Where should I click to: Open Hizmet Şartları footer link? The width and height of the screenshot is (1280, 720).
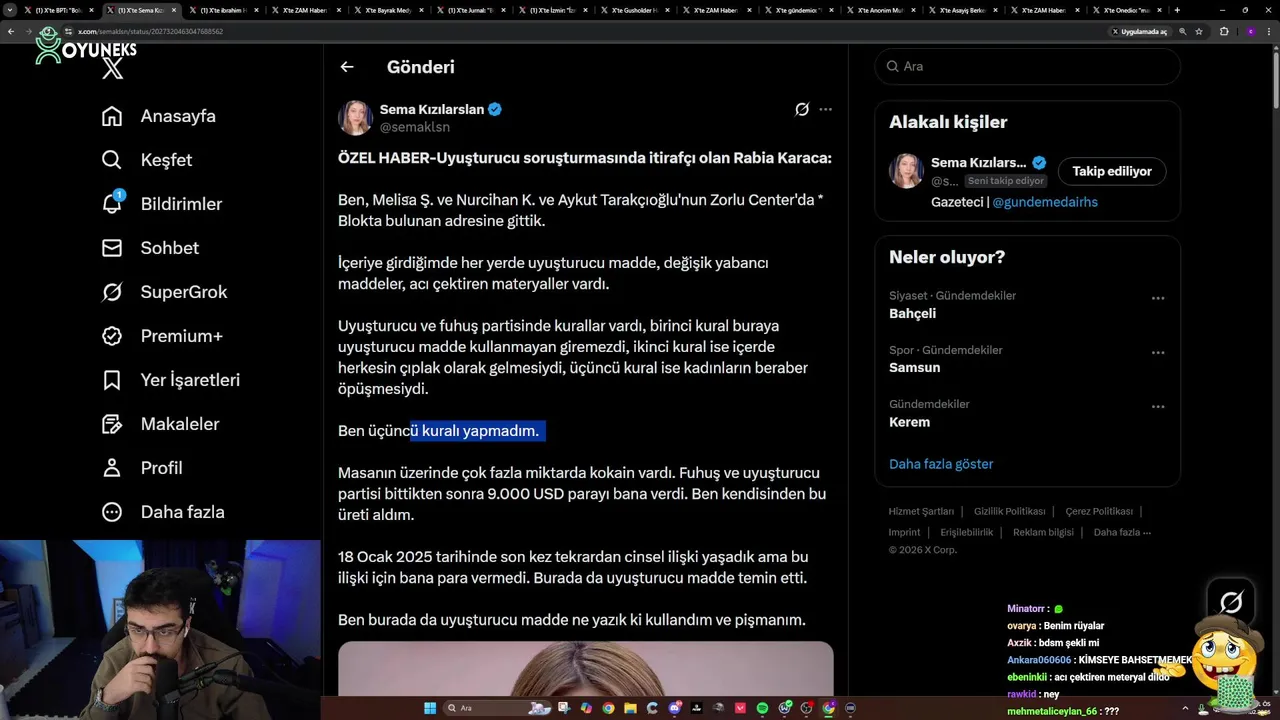921,511
